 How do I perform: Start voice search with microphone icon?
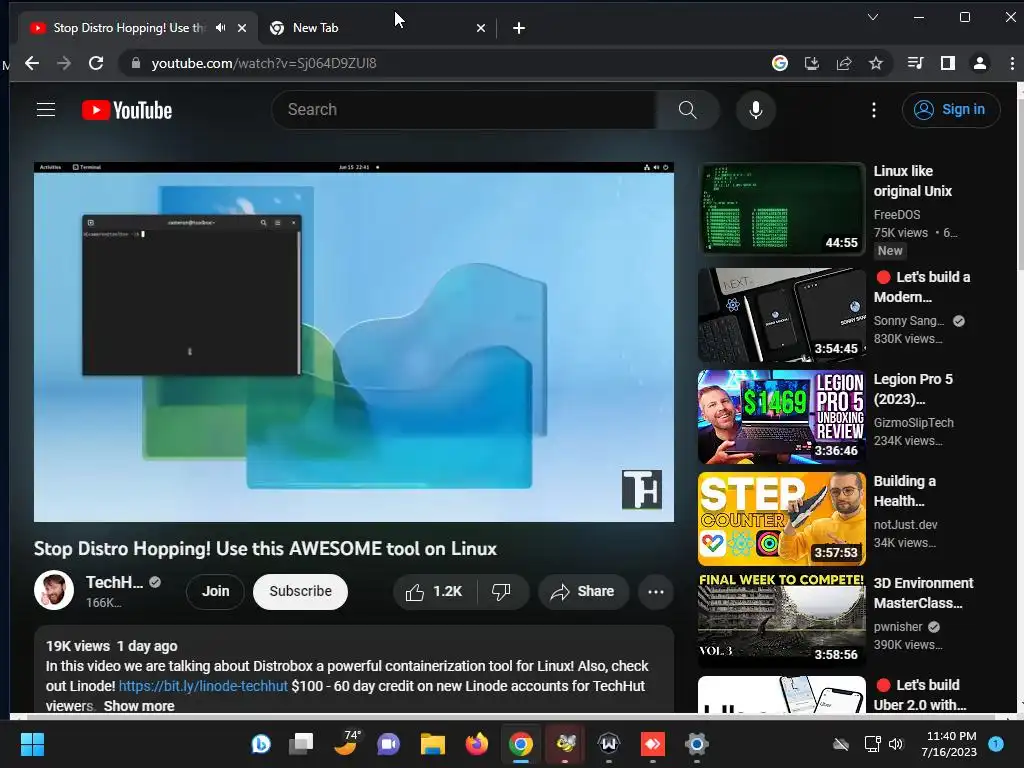point(756,110)
